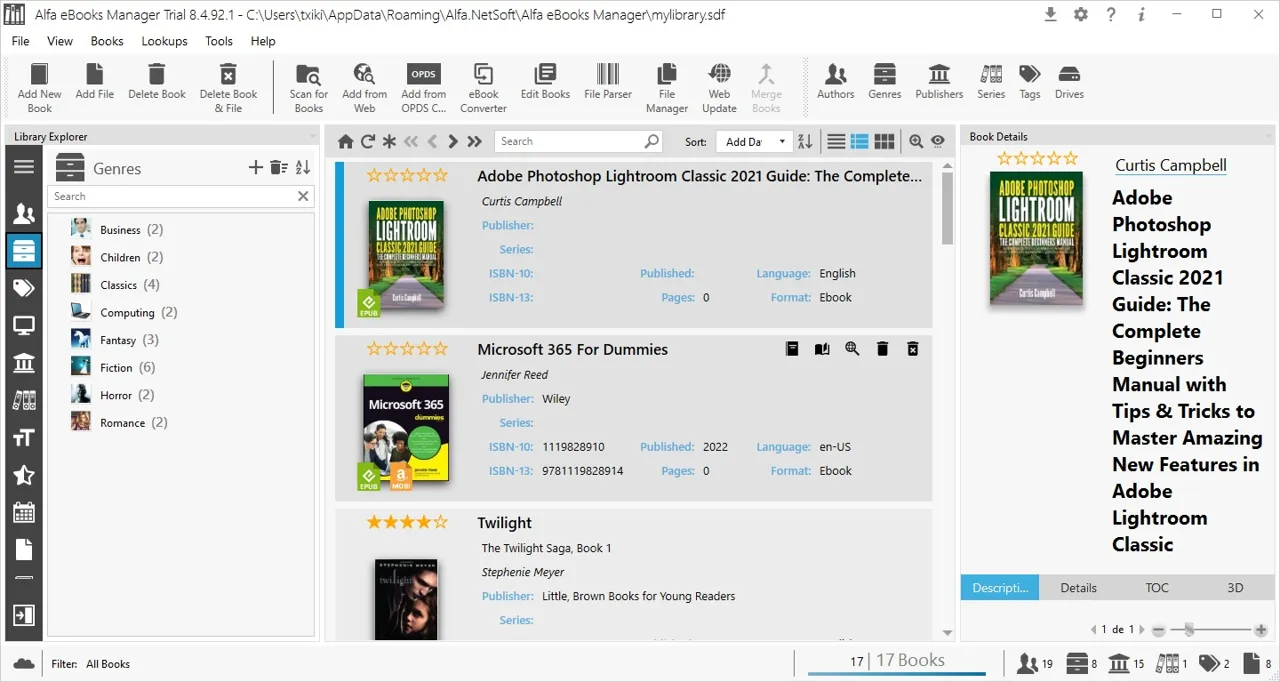Adjust the zoom slider in Book Details
Screen dimensions: 1280x682
click(x=1188, y=630)
